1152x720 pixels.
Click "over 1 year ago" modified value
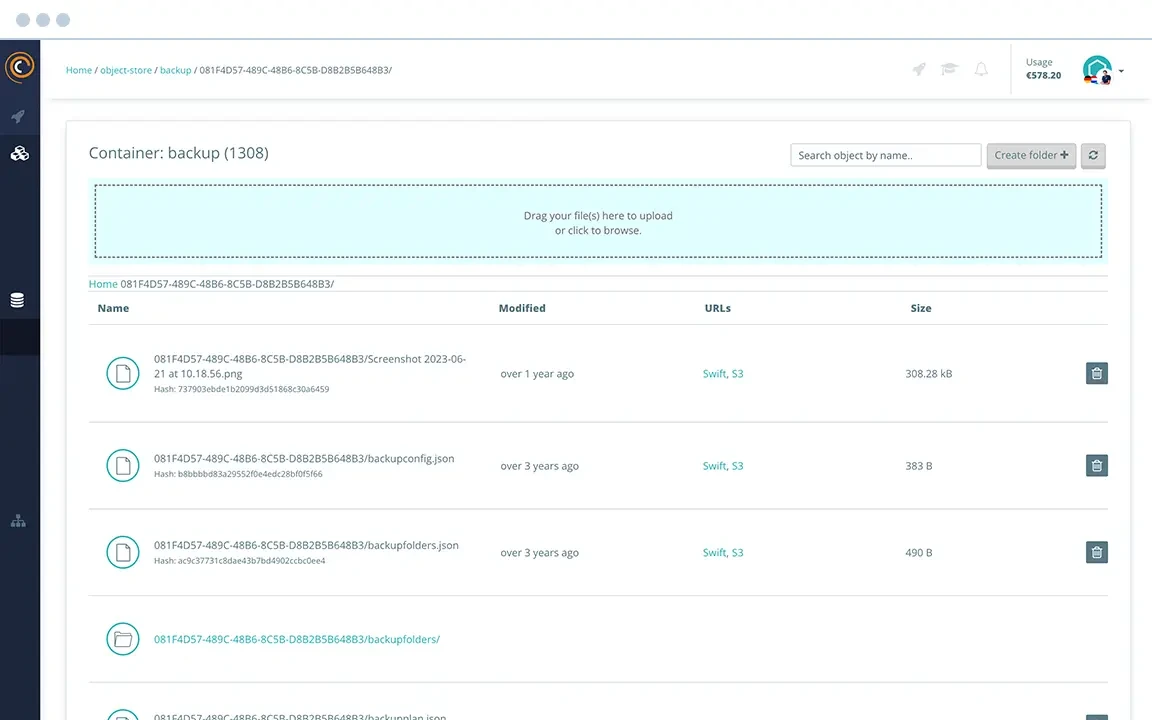(537, 374)
